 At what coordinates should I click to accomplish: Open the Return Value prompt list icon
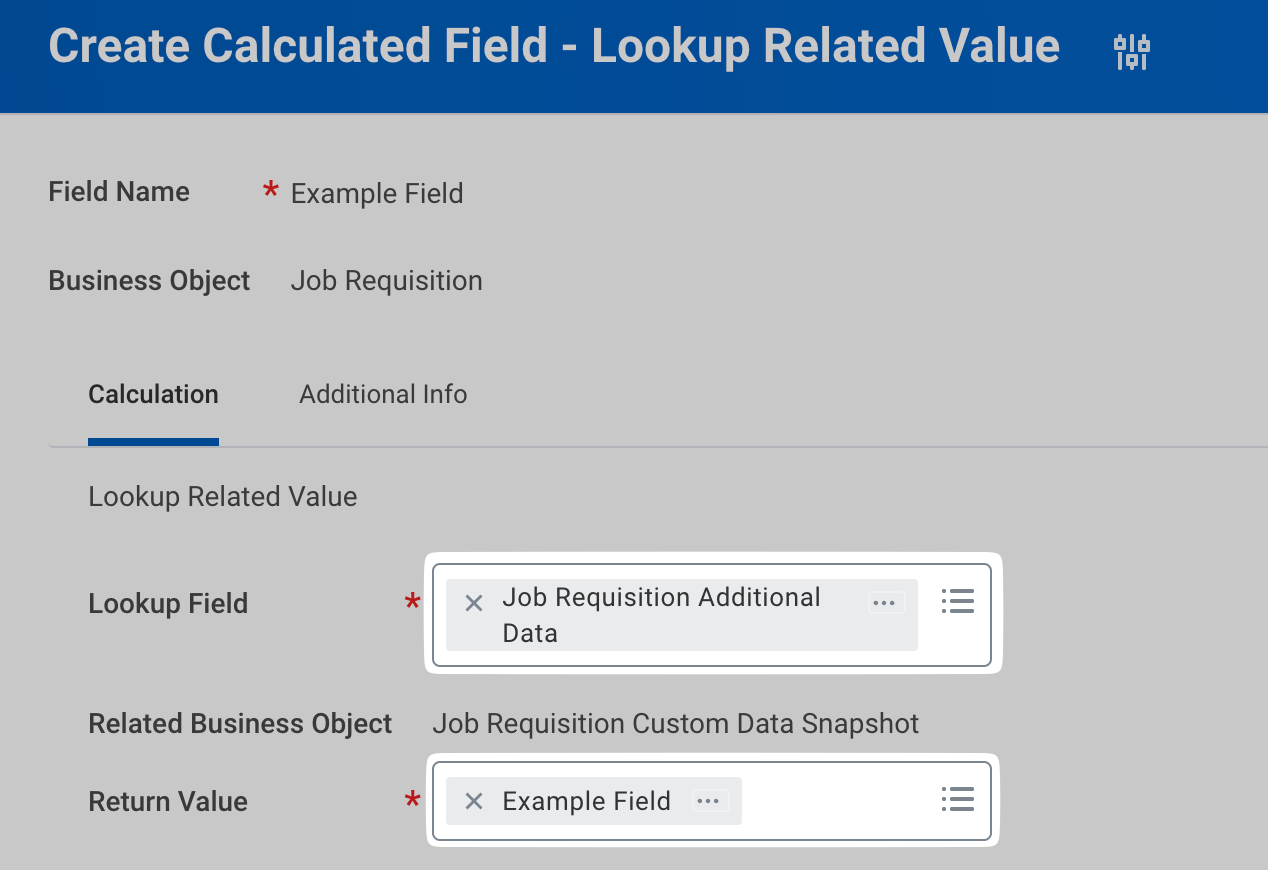(957, 799)
